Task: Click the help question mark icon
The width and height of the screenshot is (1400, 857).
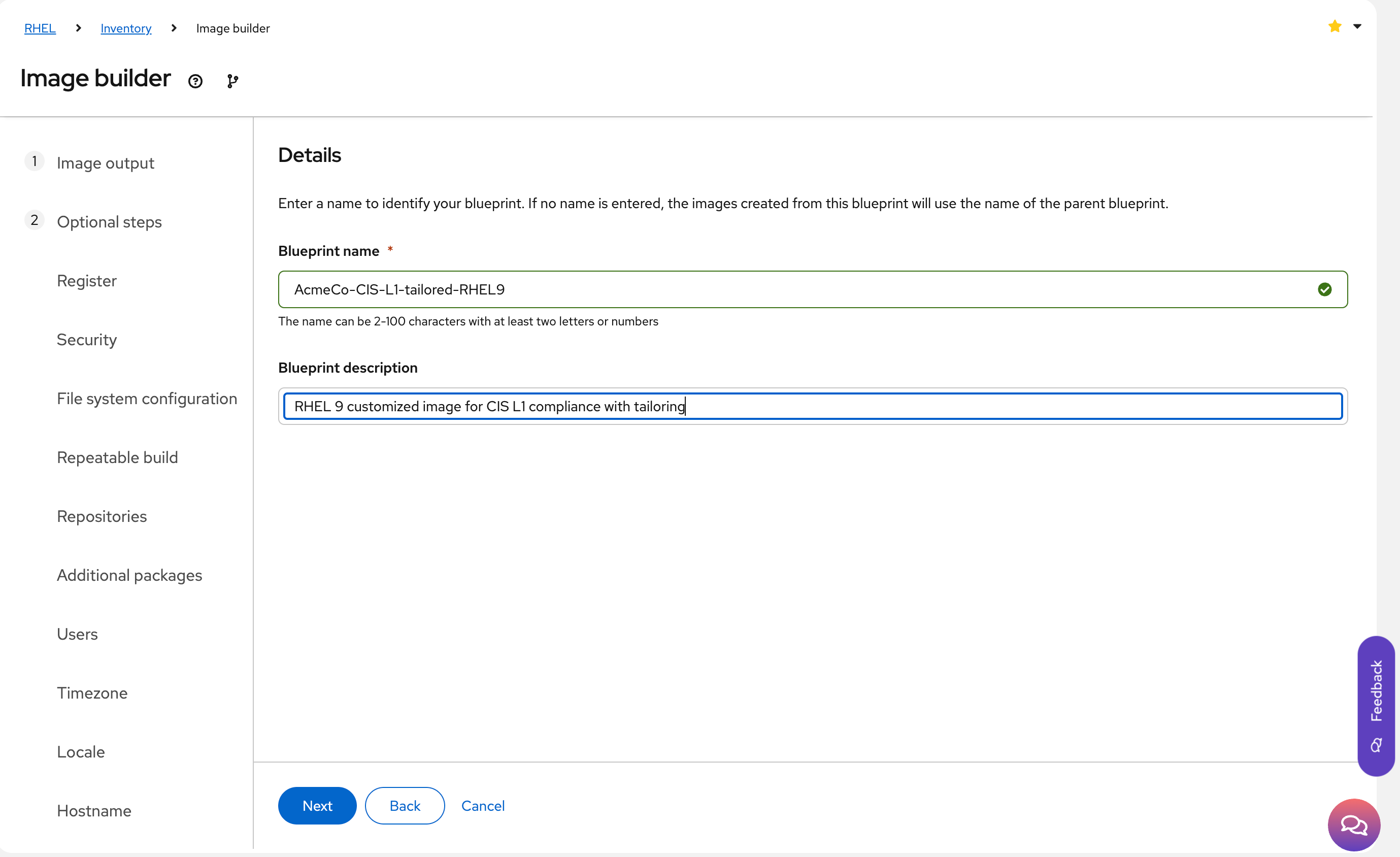Action: click(x=195, y=81)
